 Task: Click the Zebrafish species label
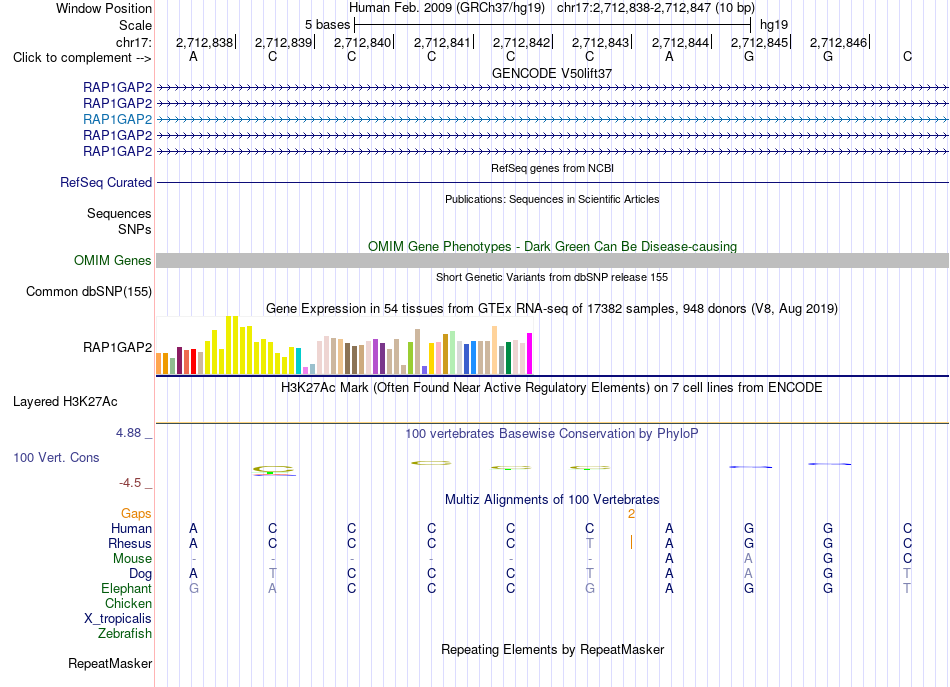point(125,634)
